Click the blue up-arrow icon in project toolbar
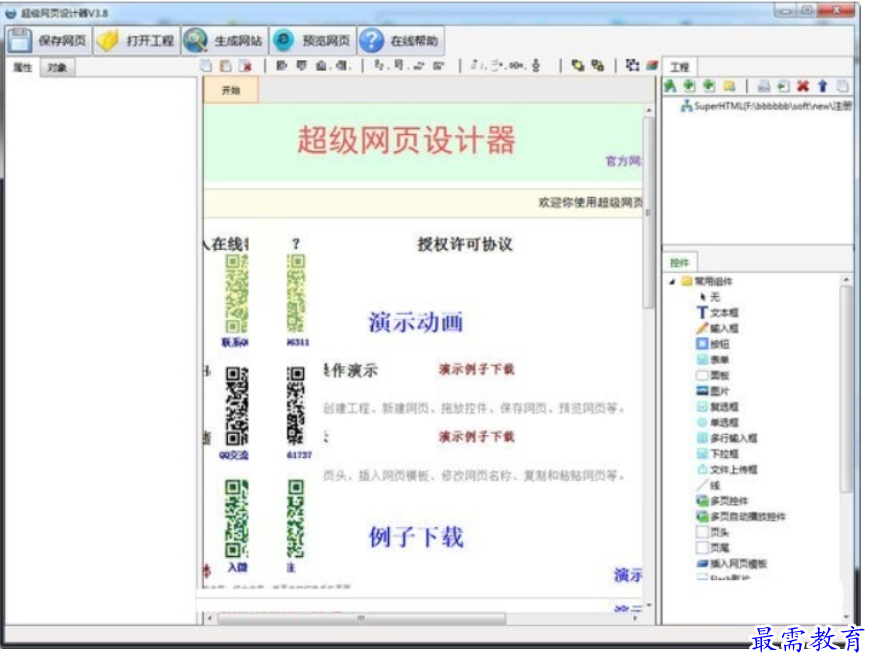 (x=822, y=85)
